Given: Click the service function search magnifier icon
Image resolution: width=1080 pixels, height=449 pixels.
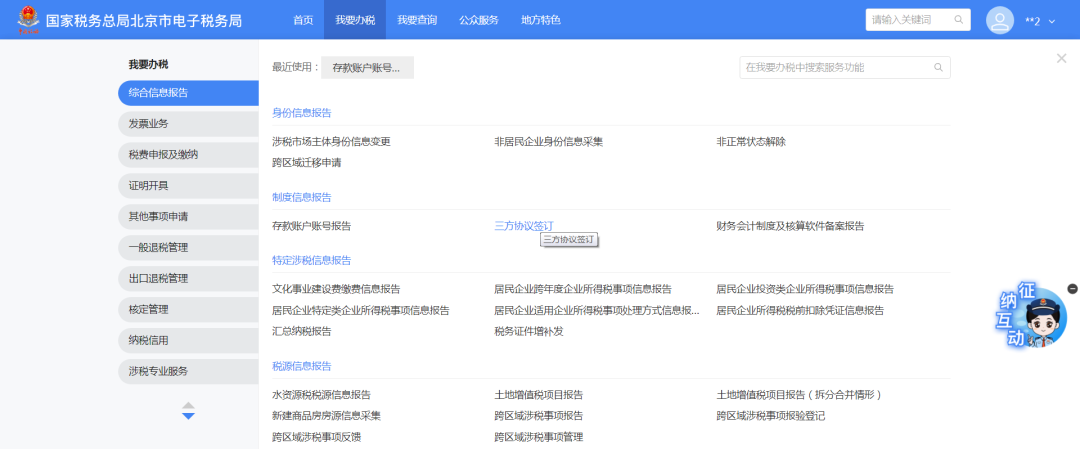Looking at the screenshot, I should tap(937, 67).
